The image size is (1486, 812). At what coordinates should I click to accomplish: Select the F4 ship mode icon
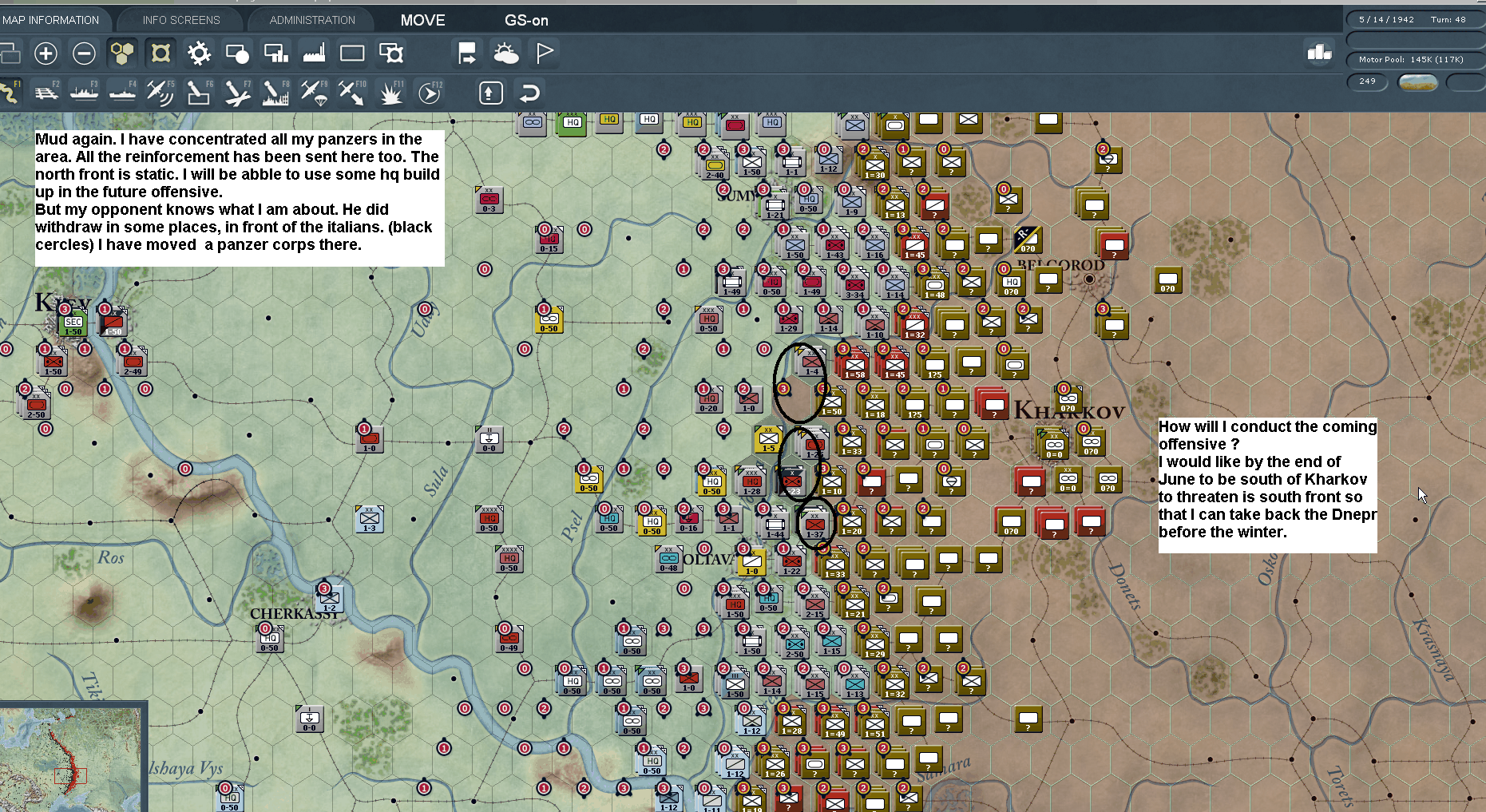pyautogui.click(x=123, y=93)
